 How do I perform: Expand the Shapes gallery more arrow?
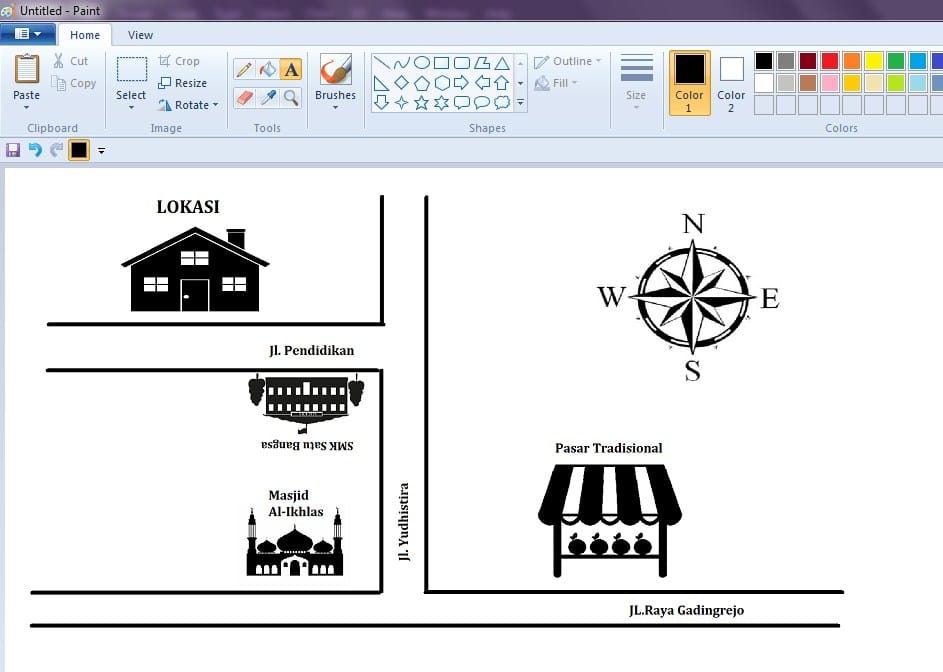[x=520, y=102]
